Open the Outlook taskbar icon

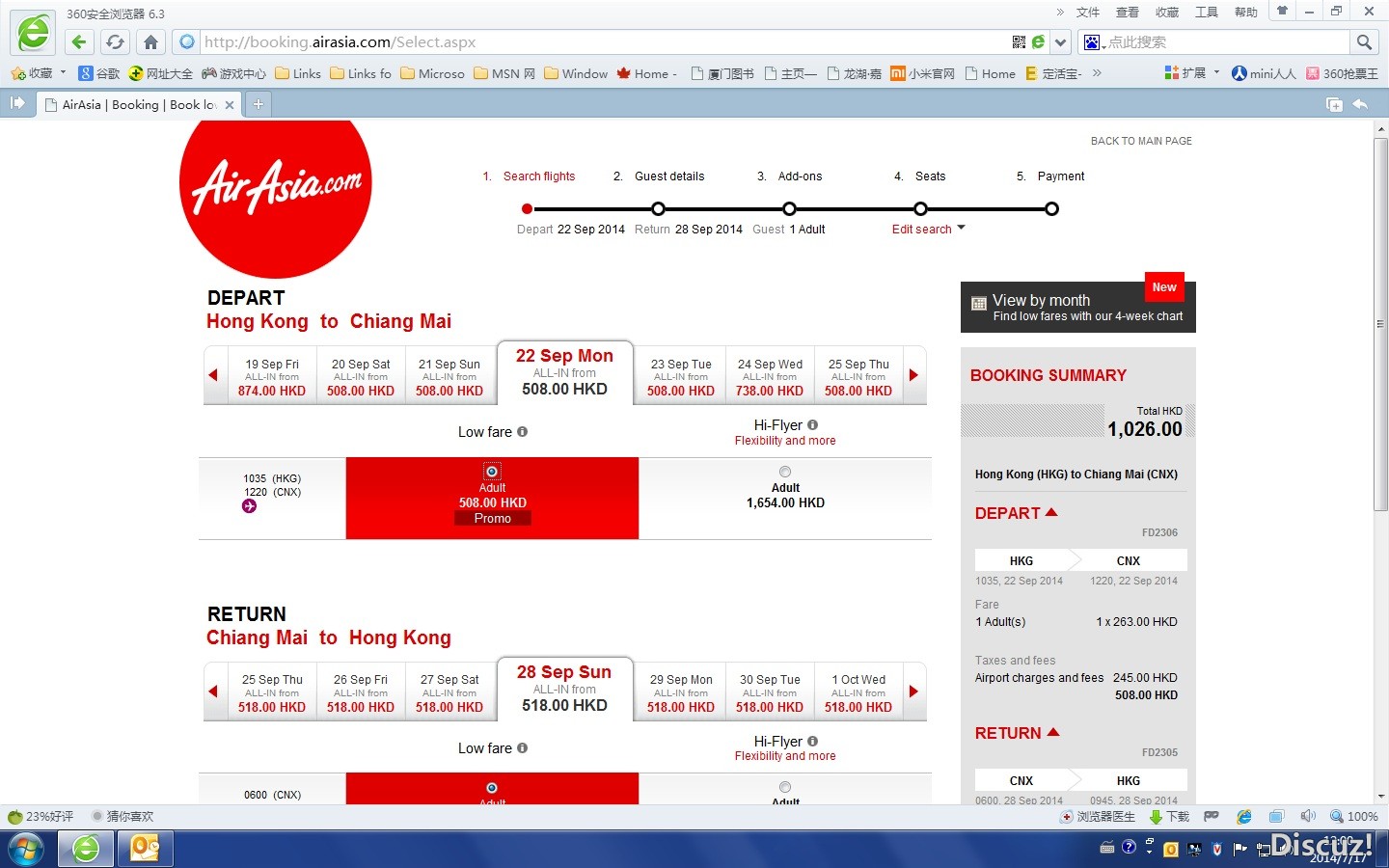click(146, 850)
